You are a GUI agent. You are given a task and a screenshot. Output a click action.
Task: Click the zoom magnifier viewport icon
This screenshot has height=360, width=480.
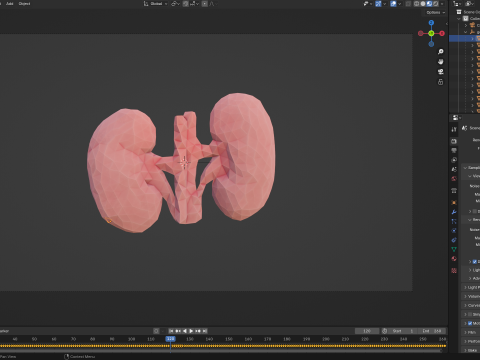click(x=441, y=52)
